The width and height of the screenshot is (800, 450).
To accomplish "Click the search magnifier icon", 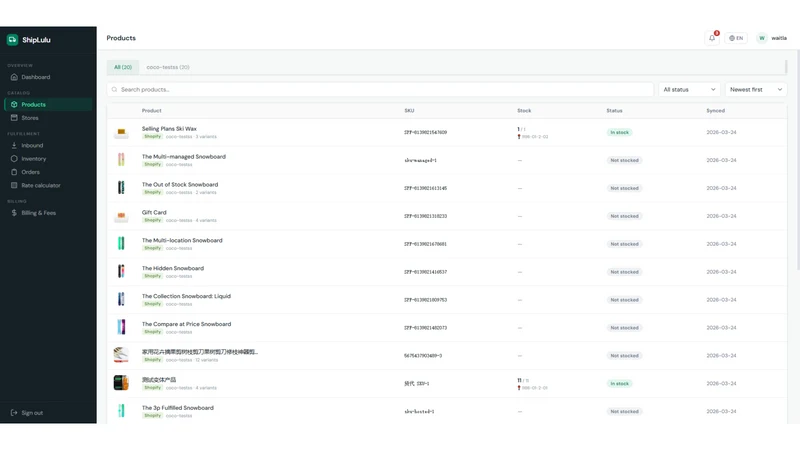I will pos(114,89).
